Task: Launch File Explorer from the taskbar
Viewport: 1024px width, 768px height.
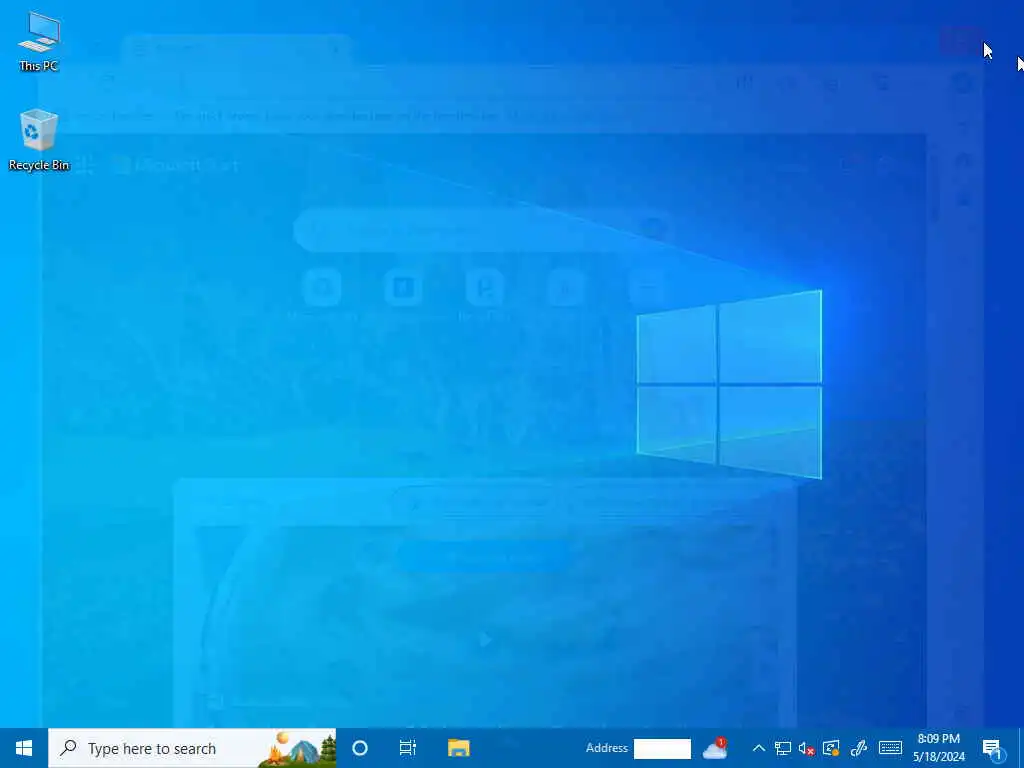Action: point(458,748)
